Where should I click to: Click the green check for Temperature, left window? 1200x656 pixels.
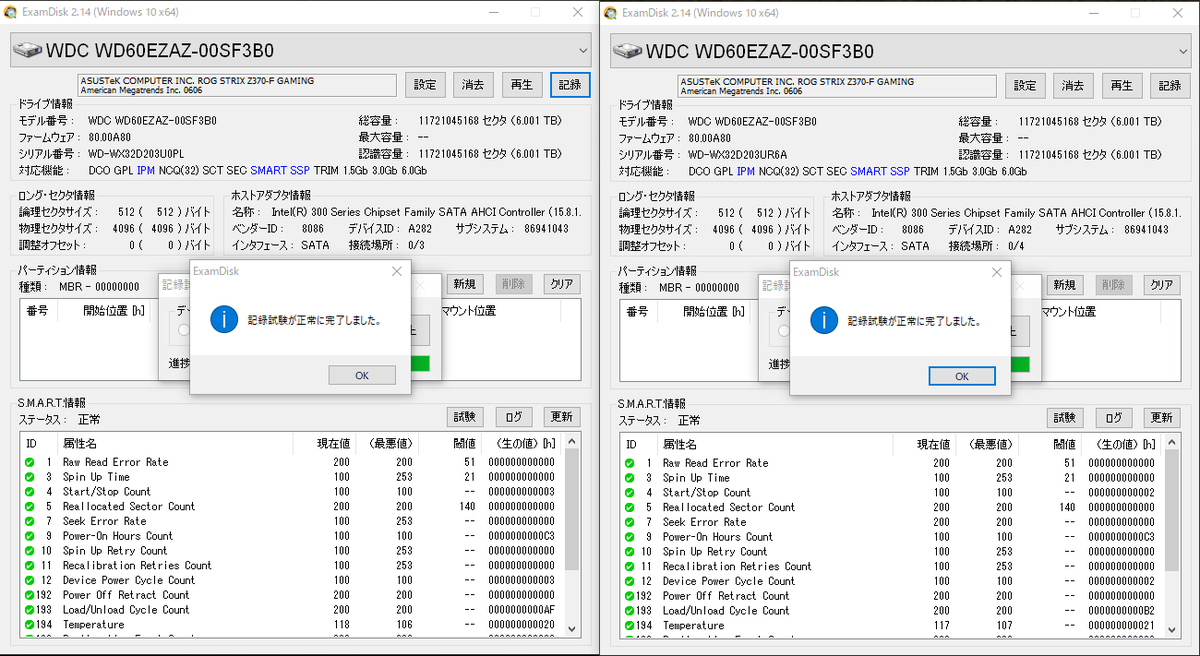coord(30,625)
